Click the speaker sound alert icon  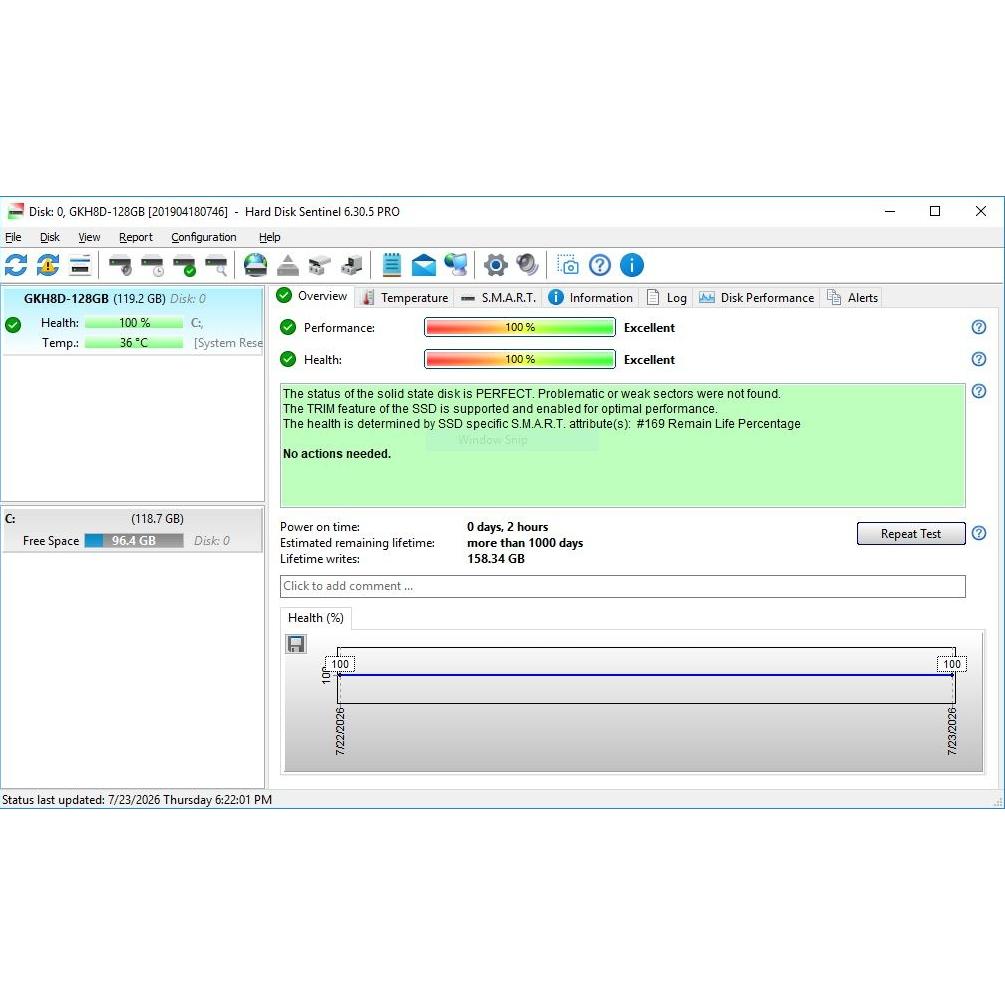(527, 265)
